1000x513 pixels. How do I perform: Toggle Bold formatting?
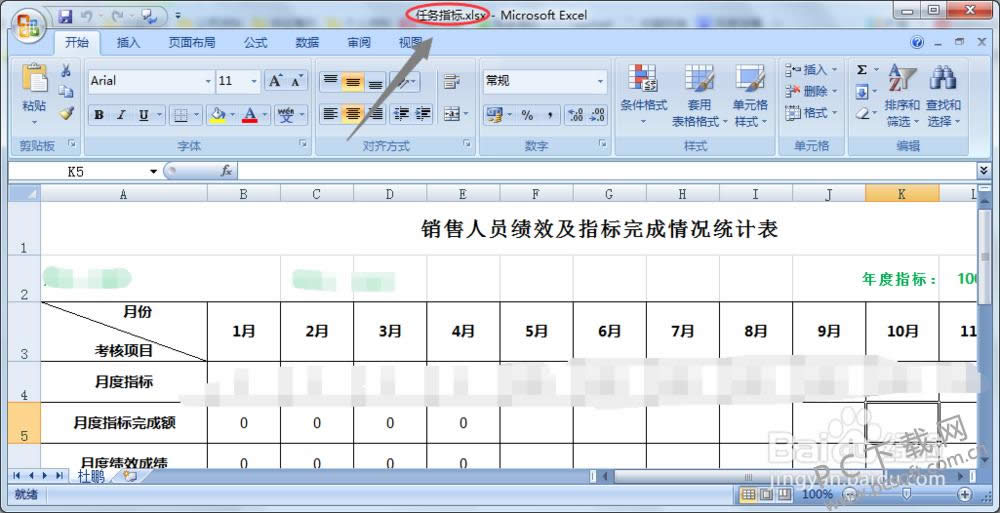[99, 115]
